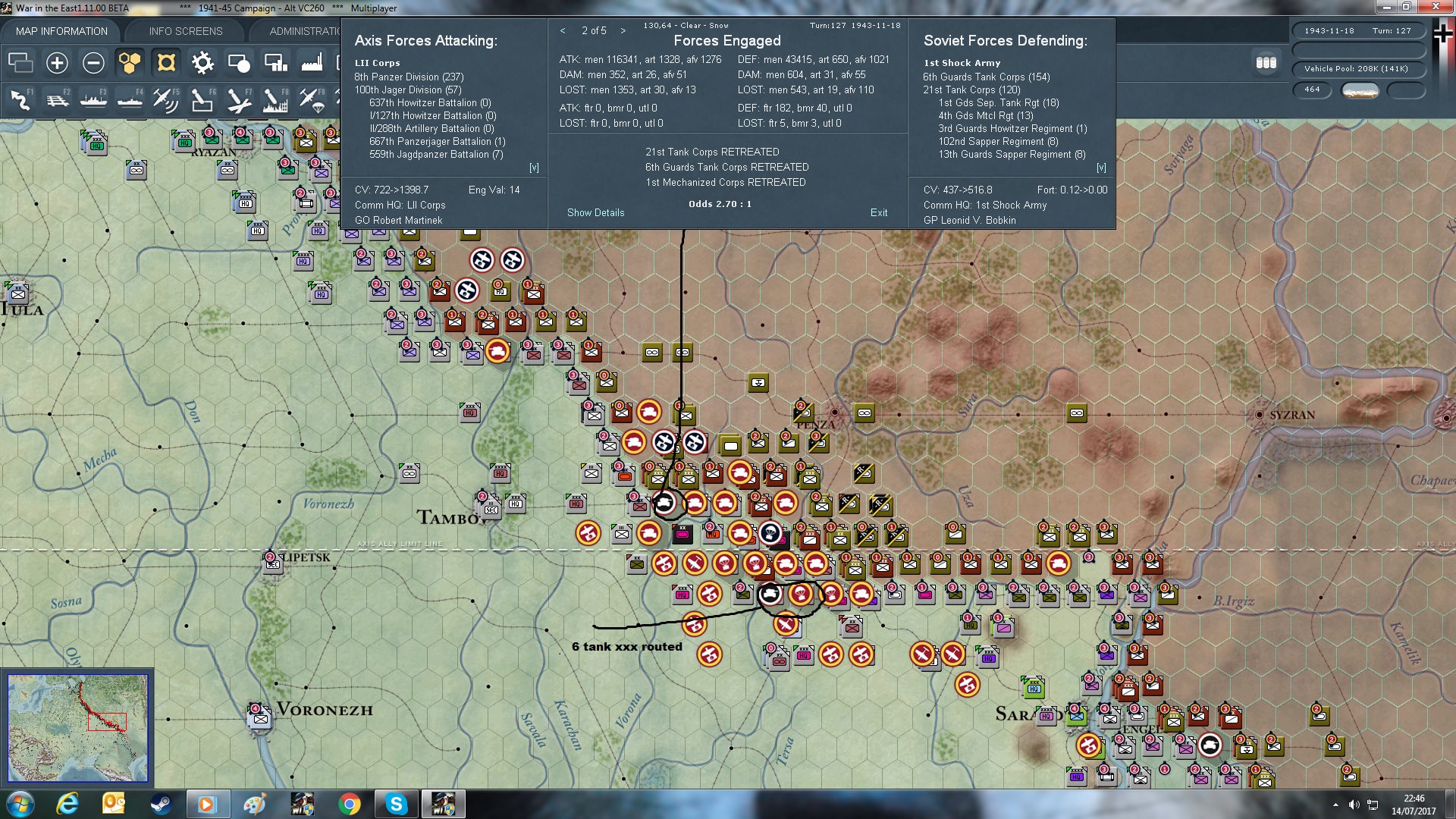Toggle the hex grid display
Viewport: 1456px width, 819px height.
pyautogui.click(x=130, y=62)
